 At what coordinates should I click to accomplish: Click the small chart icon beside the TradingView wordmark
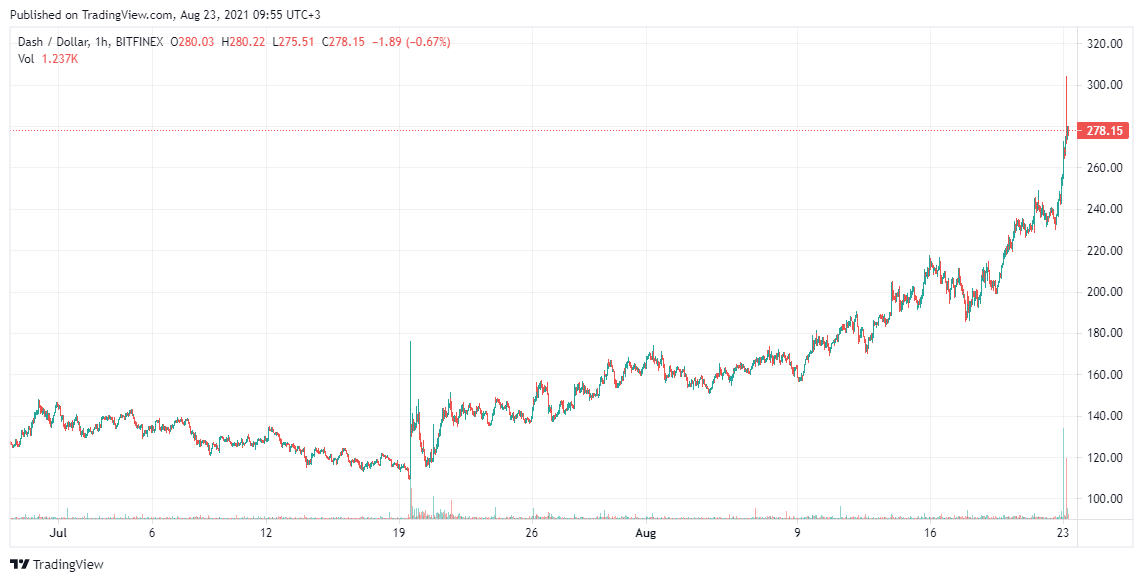(18, 563)
